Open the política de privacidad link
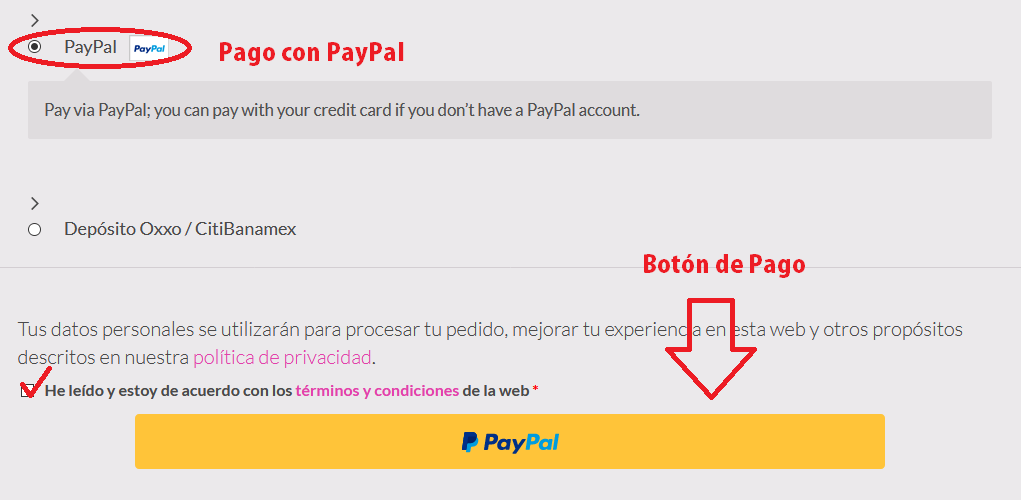Image resolution: width=1021 pixels, height=500 pixels. click(x=283, y=357)
